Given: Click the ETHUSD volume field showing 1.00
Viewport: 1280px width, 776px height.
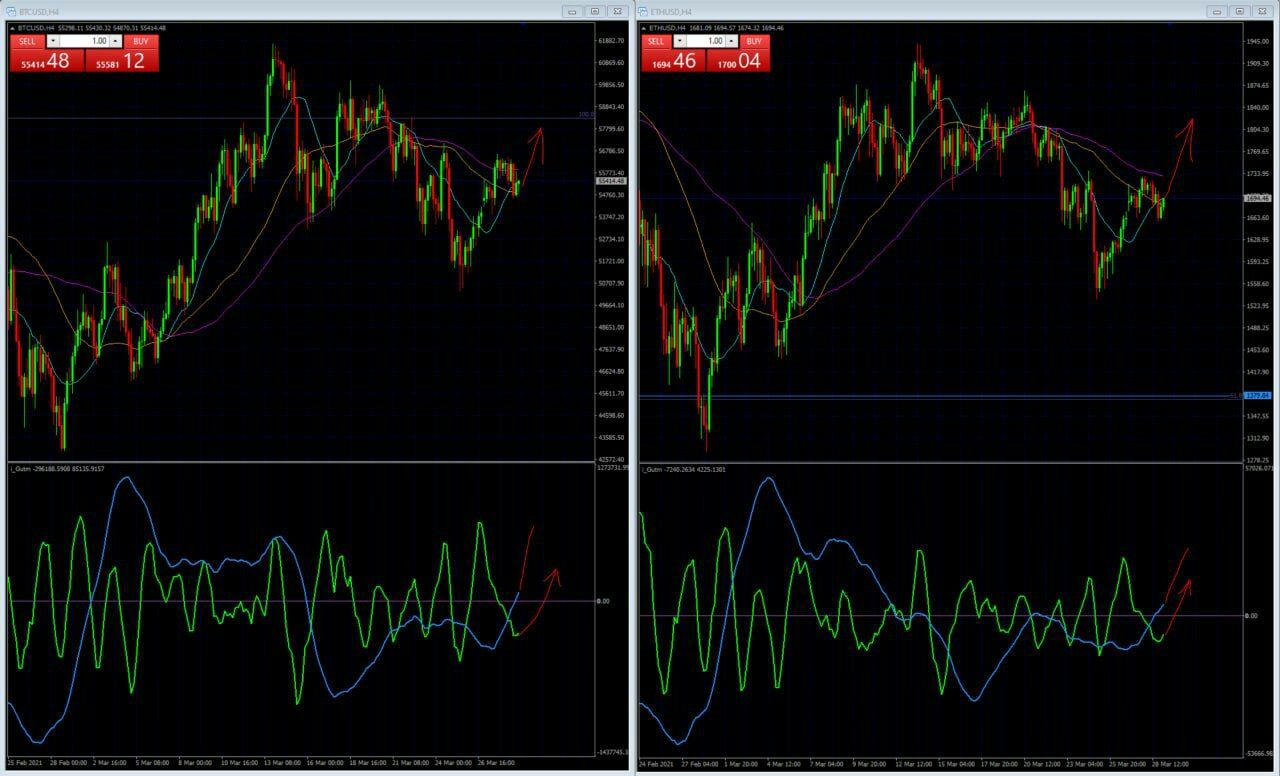Looking at the screenshot, I should click(x=705, y=41).
